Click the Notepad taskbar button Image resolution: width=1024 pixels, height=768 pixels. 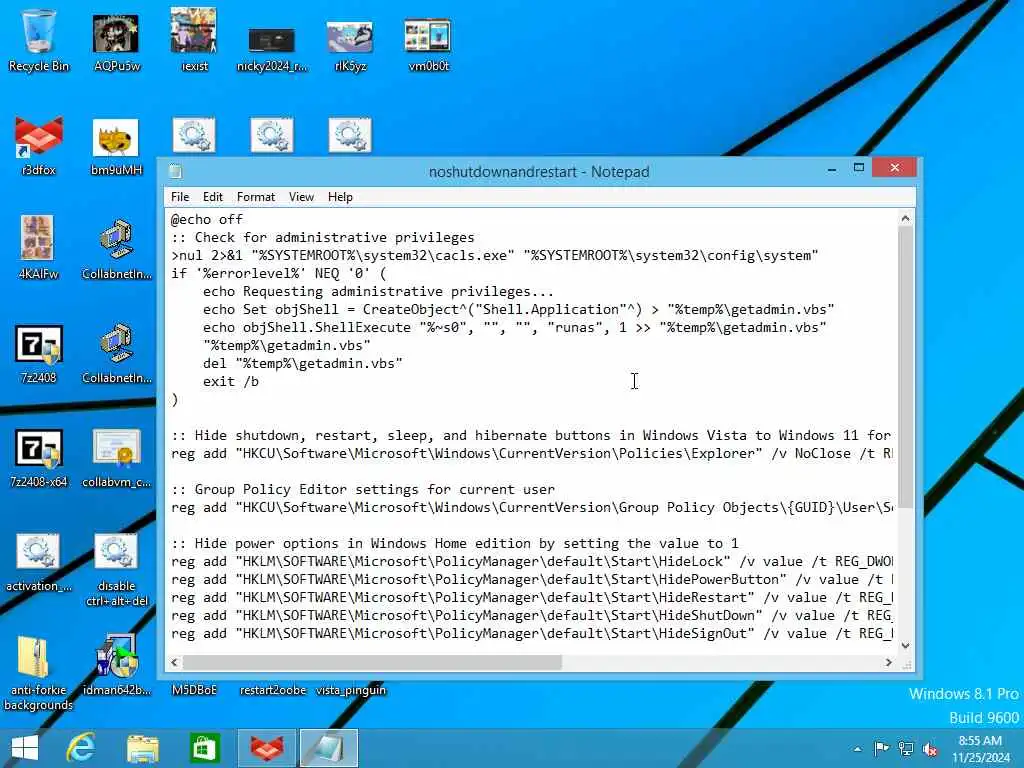coord(328,748)
